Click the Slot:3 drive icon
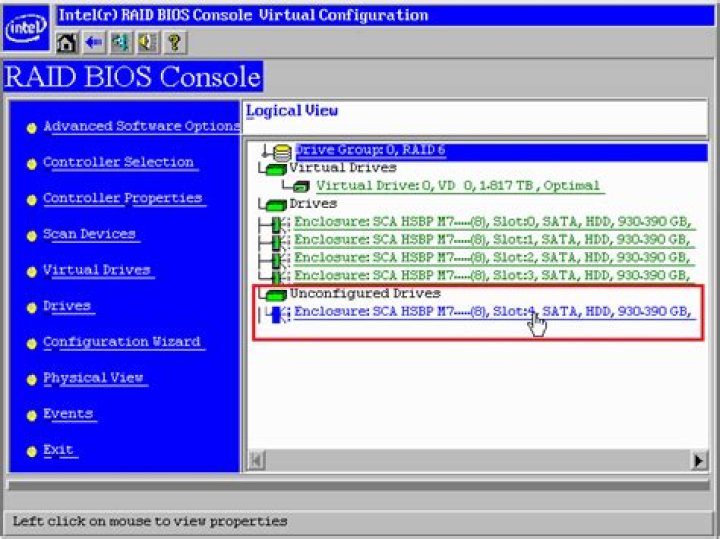The width and height of the screenshot is (720, 539). pos(278,277)
